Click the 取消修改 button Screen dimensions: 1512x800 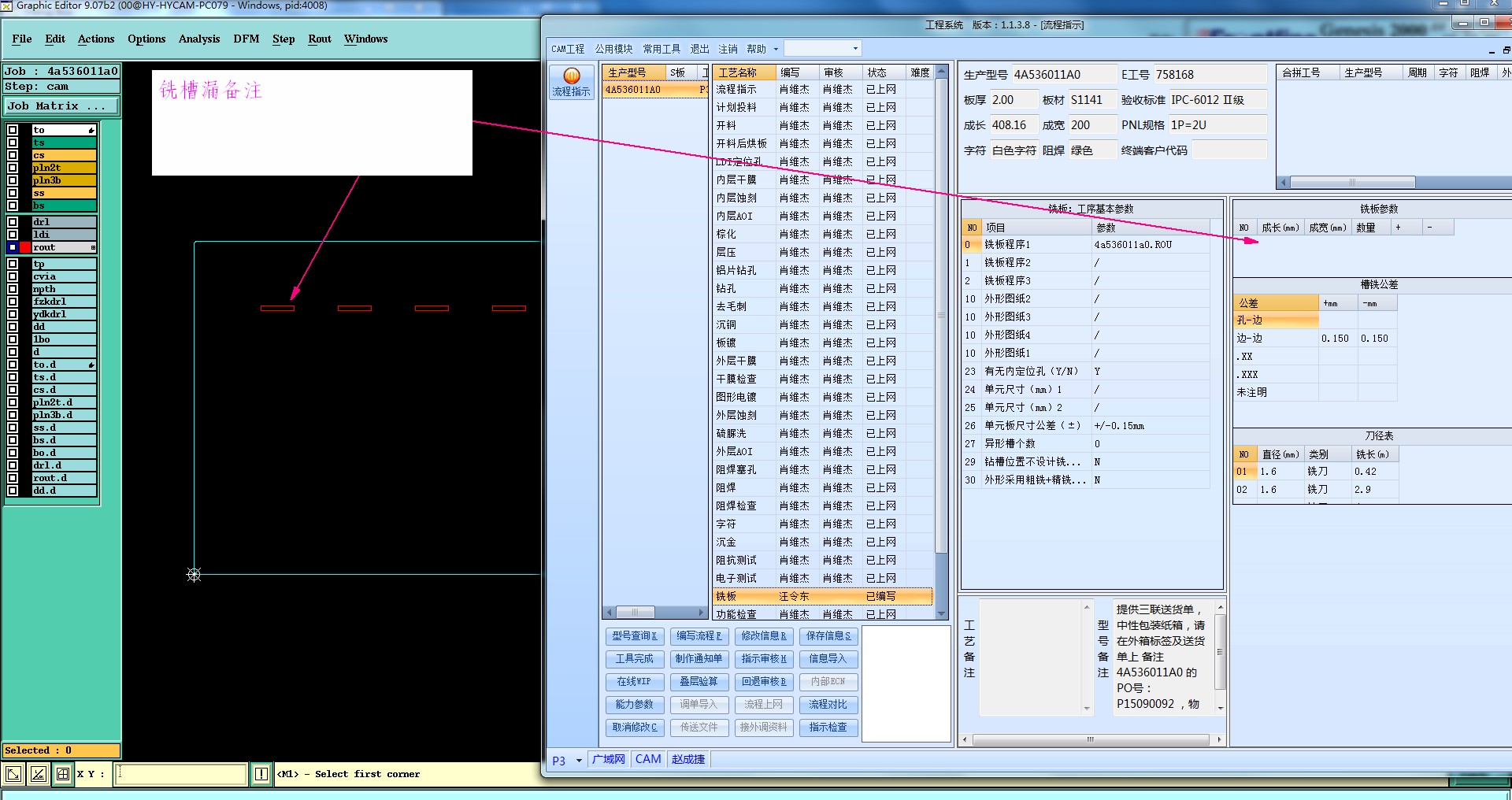pyautogui.click(x=635, y=728)
